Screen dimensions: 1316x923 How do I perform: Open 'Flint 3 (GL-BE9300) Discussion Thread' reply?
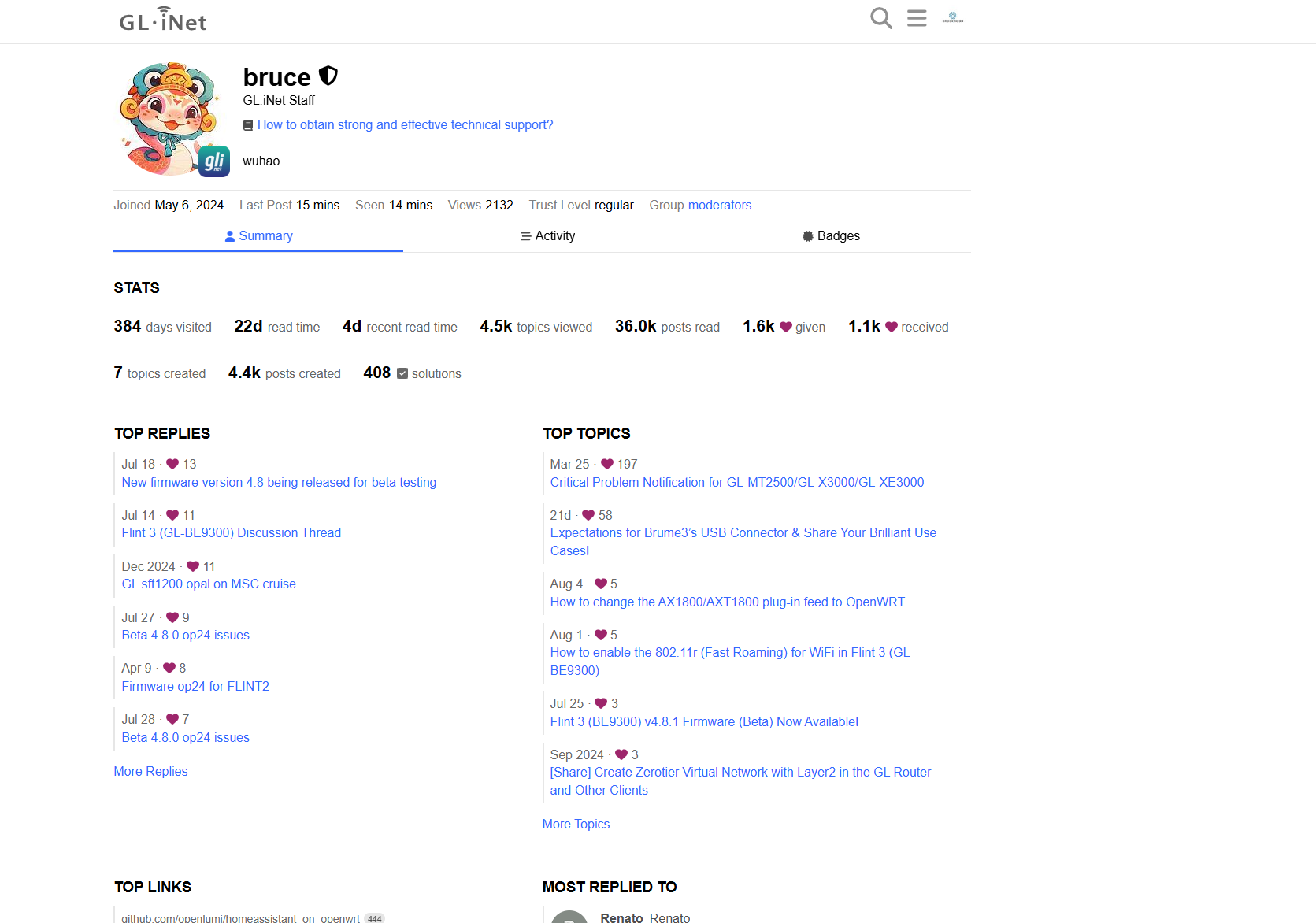(x=231, y=533)
